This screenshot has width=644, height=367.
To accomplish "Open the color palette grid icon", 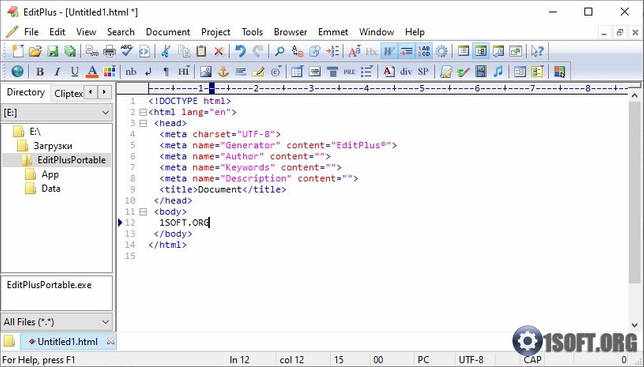I will click(x=109, y=71).
